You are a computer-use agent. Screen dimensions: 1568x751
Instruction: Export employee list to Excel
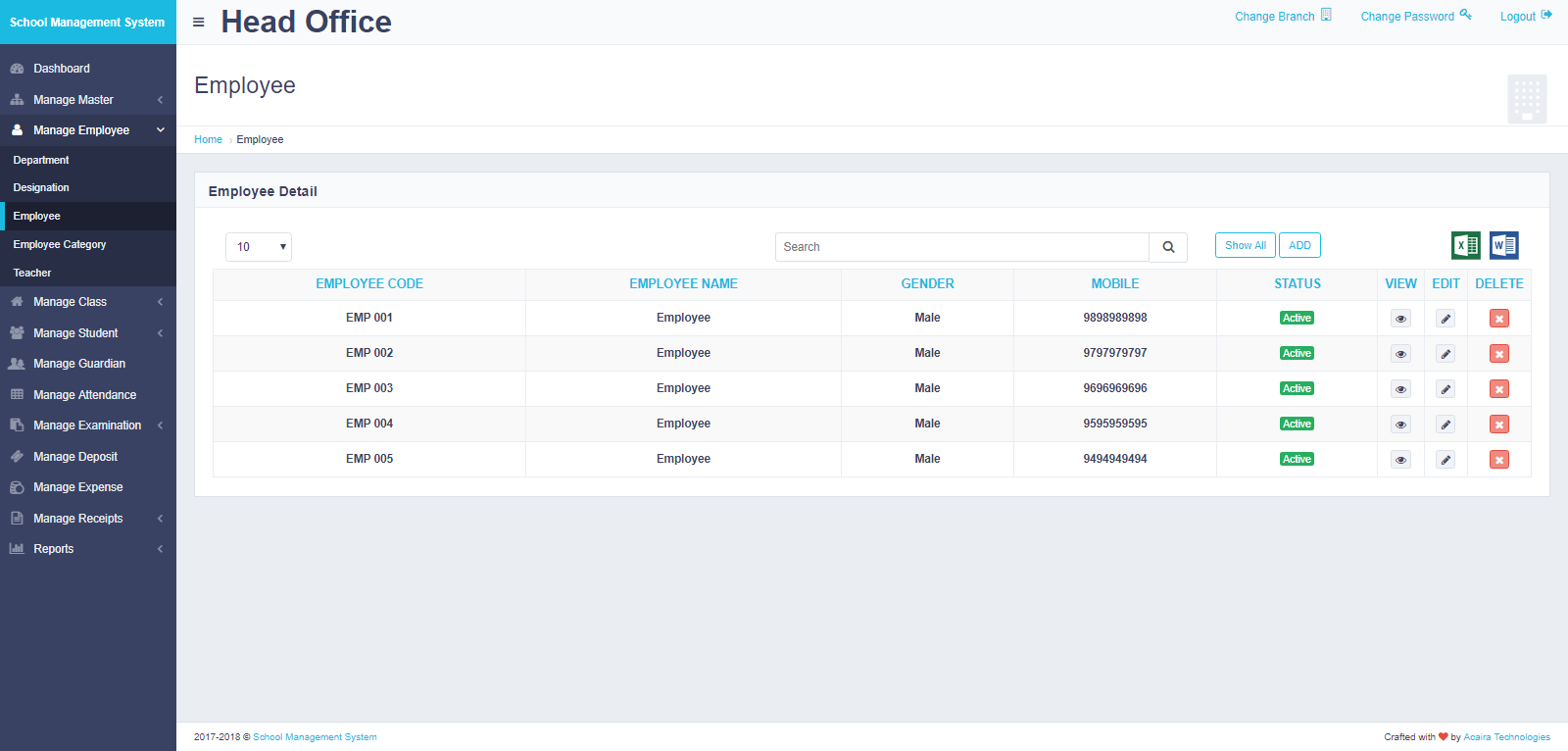[1465, 245]
